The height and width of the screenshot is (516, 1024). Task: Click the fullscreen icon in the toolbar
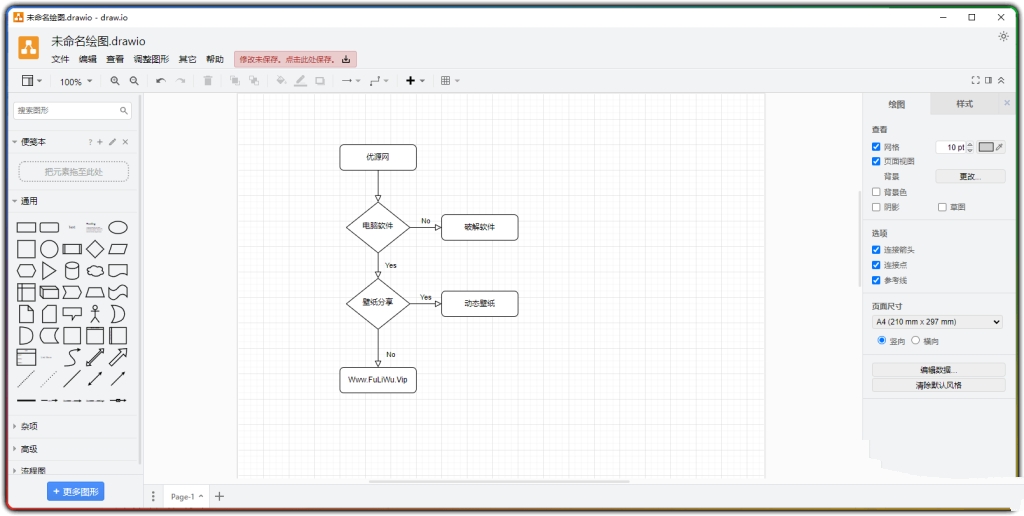pos(975,81)
